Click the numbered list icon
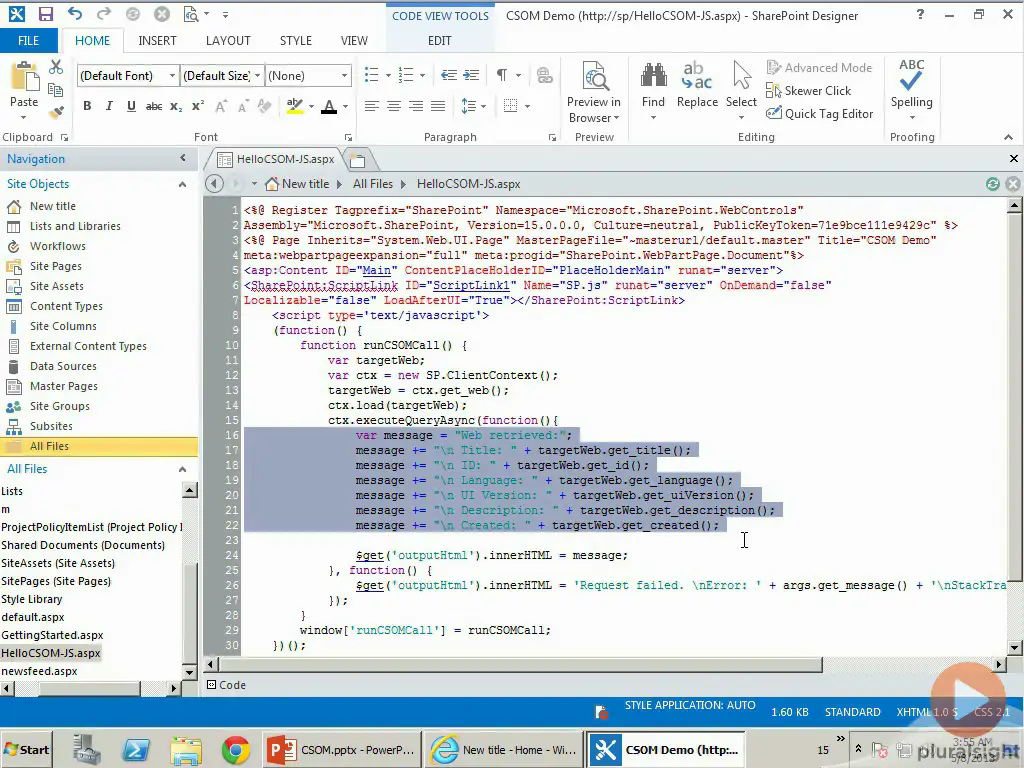The width and height of the screenshot is (1024, 768). tap(406, 75)
